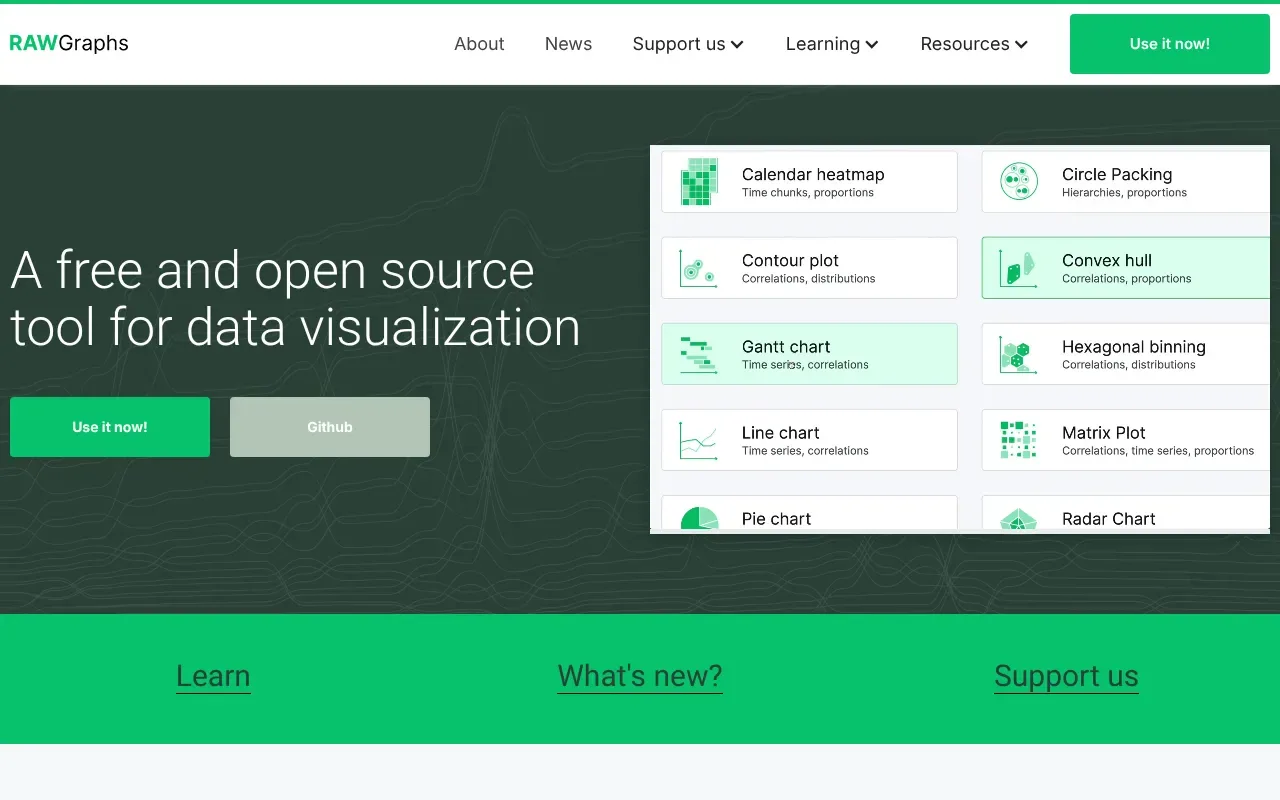The width and height of the screenshot is (1280, 800).
Task: Click the Pie chart icon
Action: click(x=699, y=518)
